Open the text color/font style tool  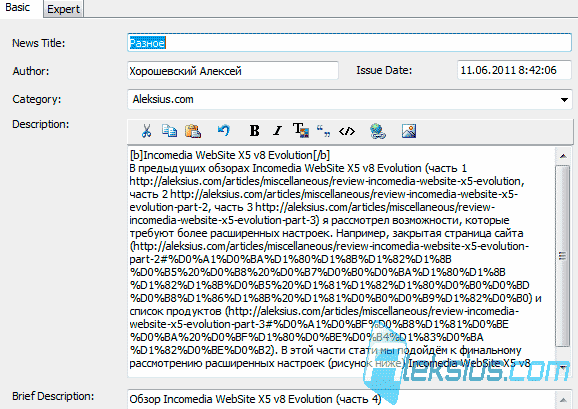[x=301, y=130]
